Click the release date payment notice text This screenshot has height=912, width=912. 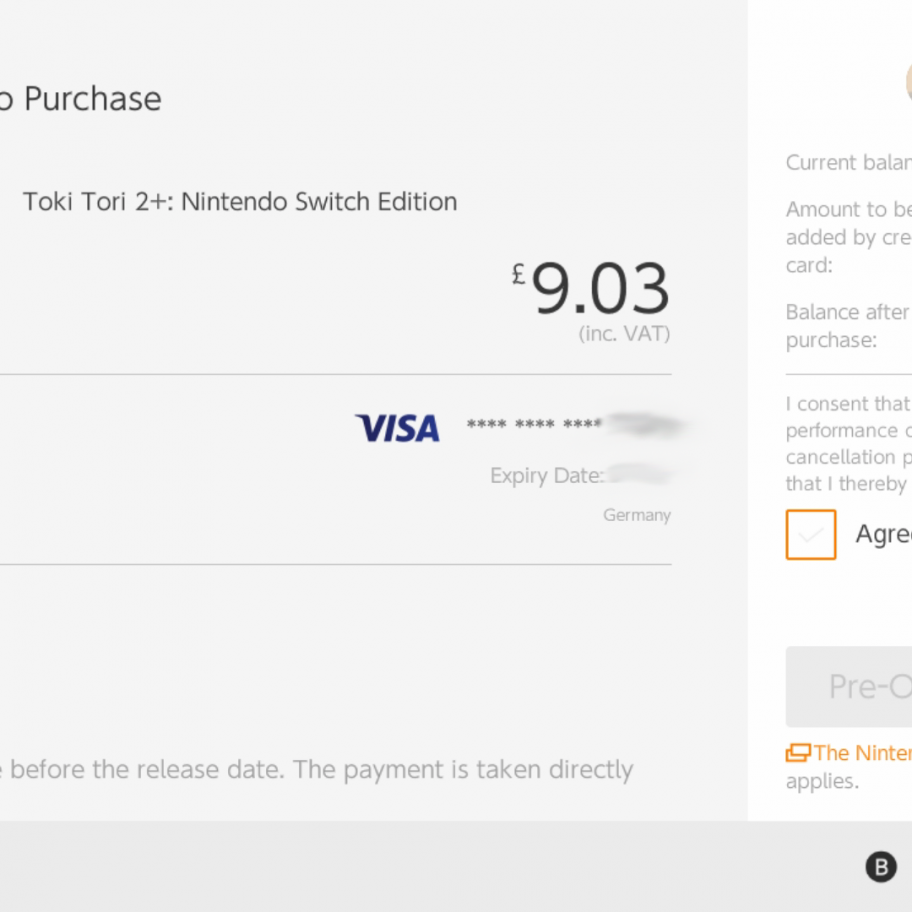316,770
